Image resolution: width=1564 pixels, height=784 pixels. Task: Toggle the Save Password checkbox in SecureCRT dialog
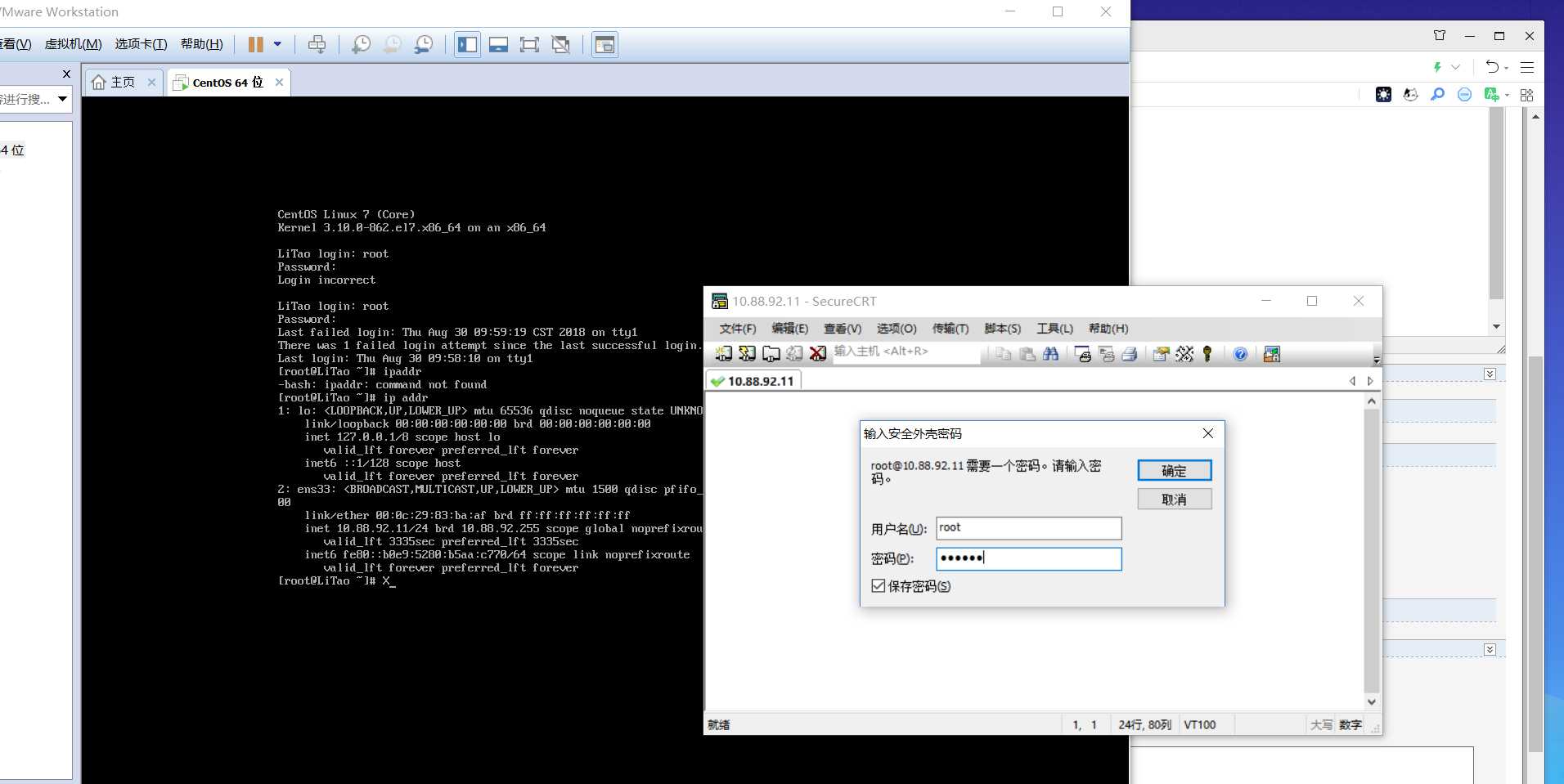[879, 586]
